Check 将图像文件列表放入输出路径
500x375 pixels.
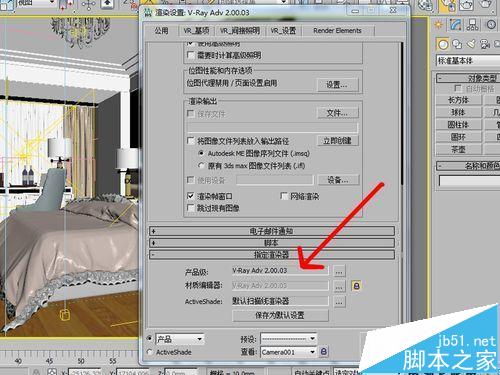click(191, 141)
